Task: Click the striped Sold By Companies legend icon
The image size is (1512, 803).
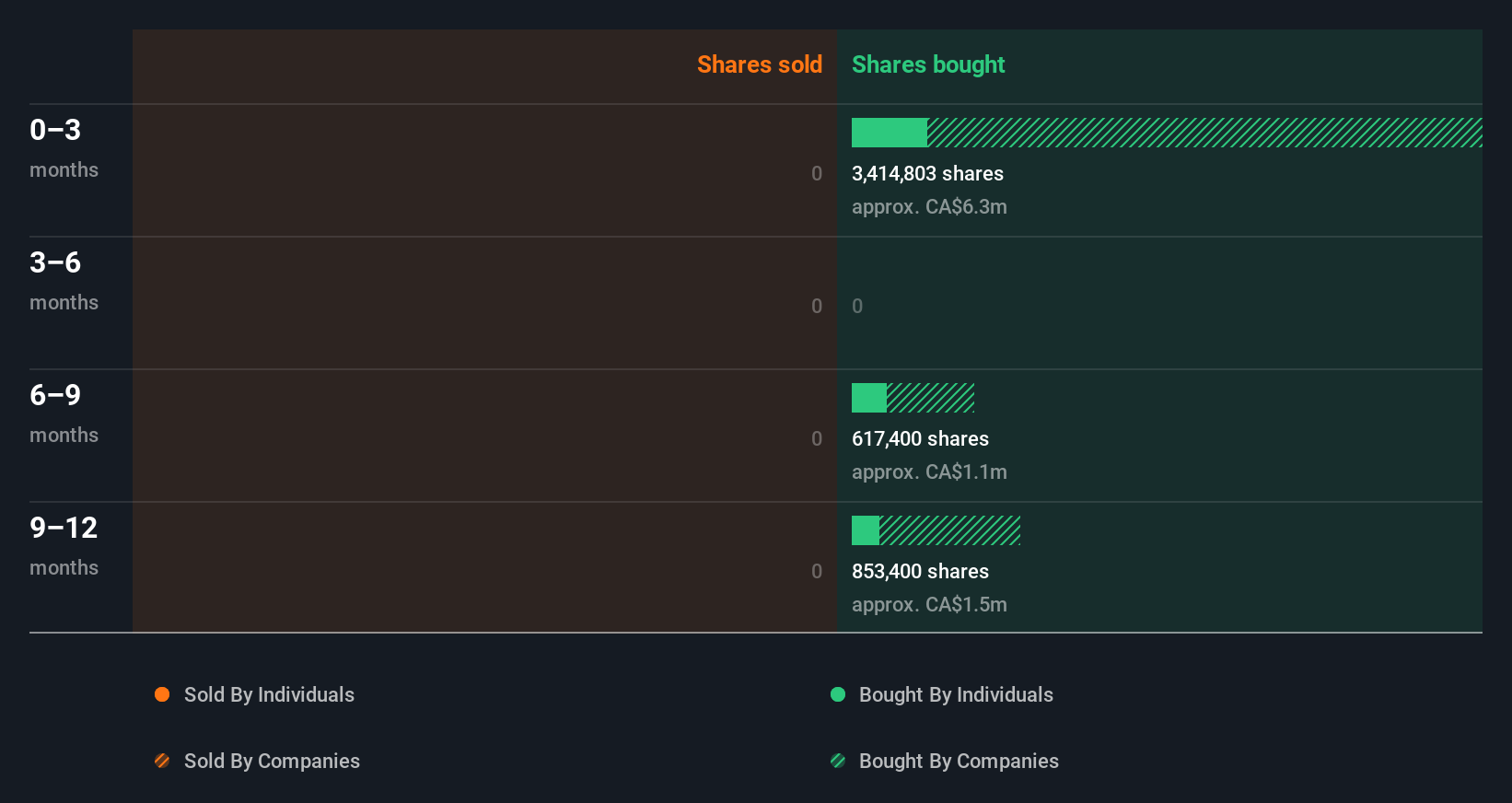Action: click(x=162, y=761)
